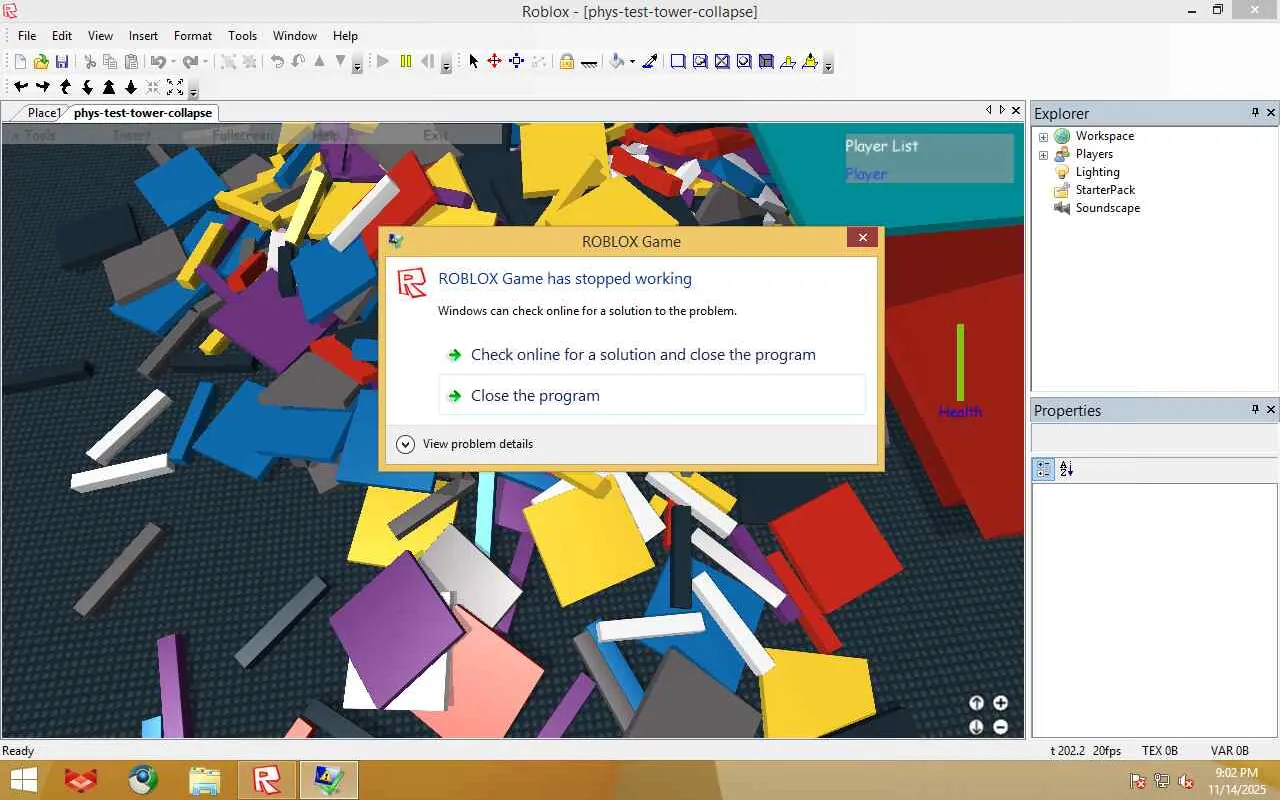Pick the Glue surface tool icon
This screenshot has height=800, width=1280.
tap(700, 61)
